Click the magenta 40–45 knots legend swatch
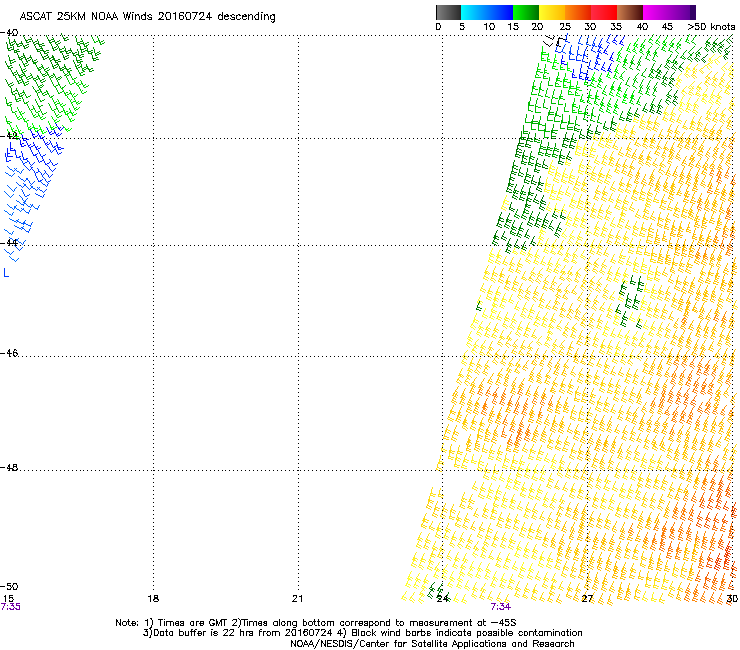This screenshot has width=740, height=650. (656, 12)
